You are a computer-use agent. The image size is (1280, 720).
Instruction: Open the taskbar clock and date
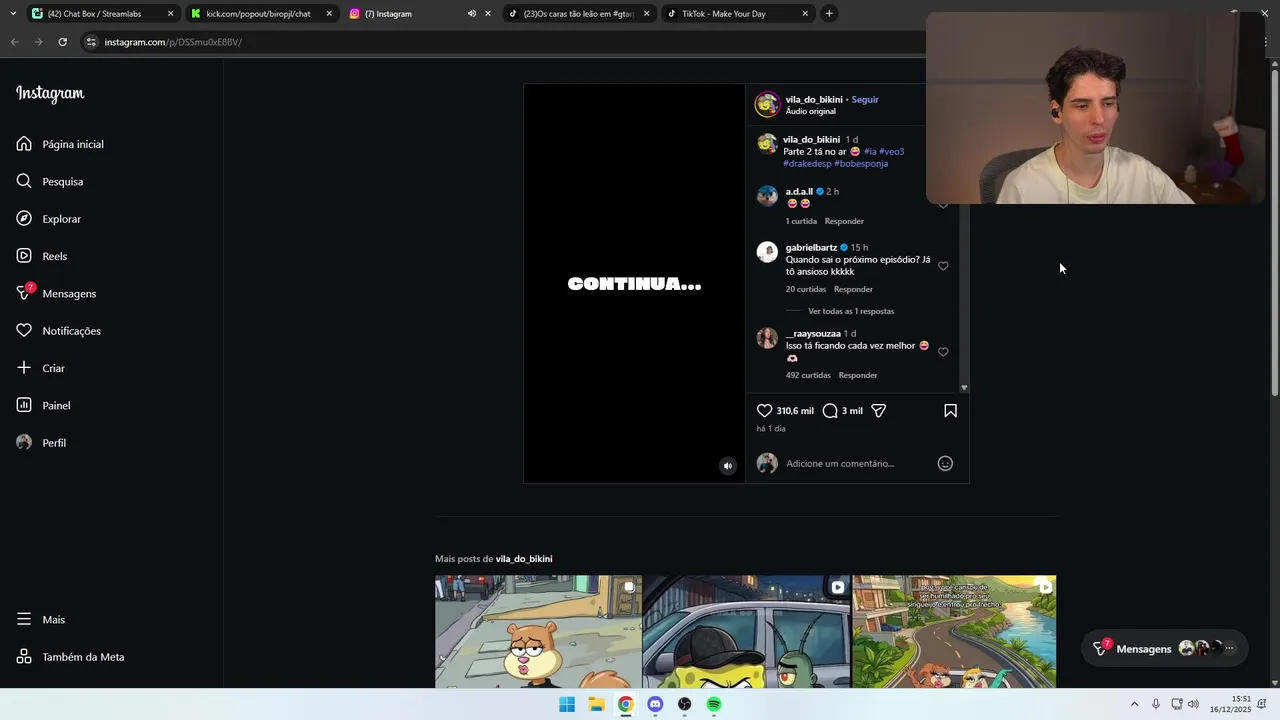1231,704
